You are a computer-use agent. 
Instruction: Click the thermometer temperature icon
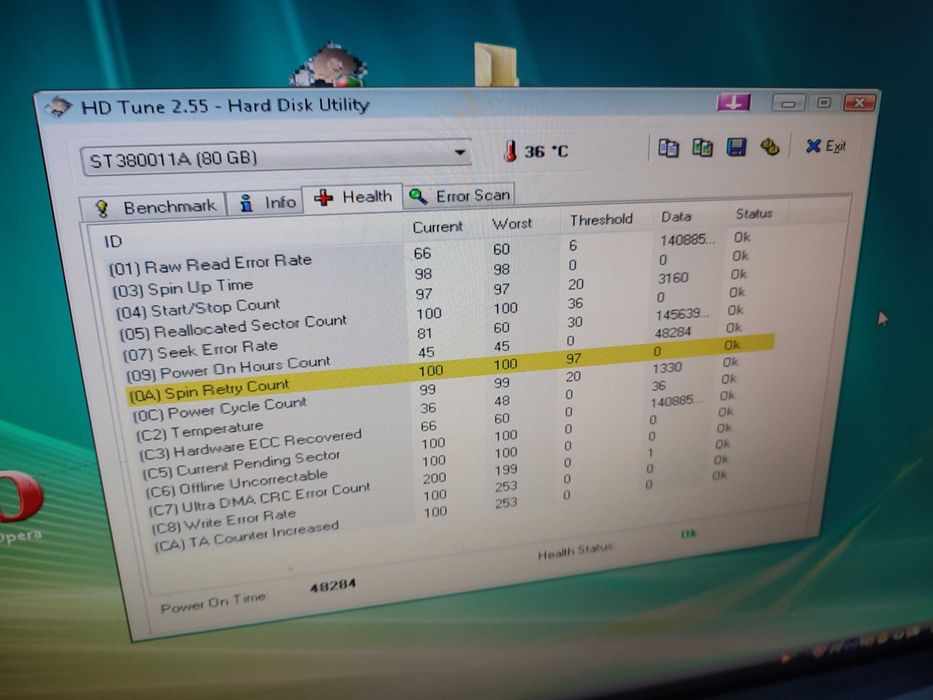coord(510,151)
